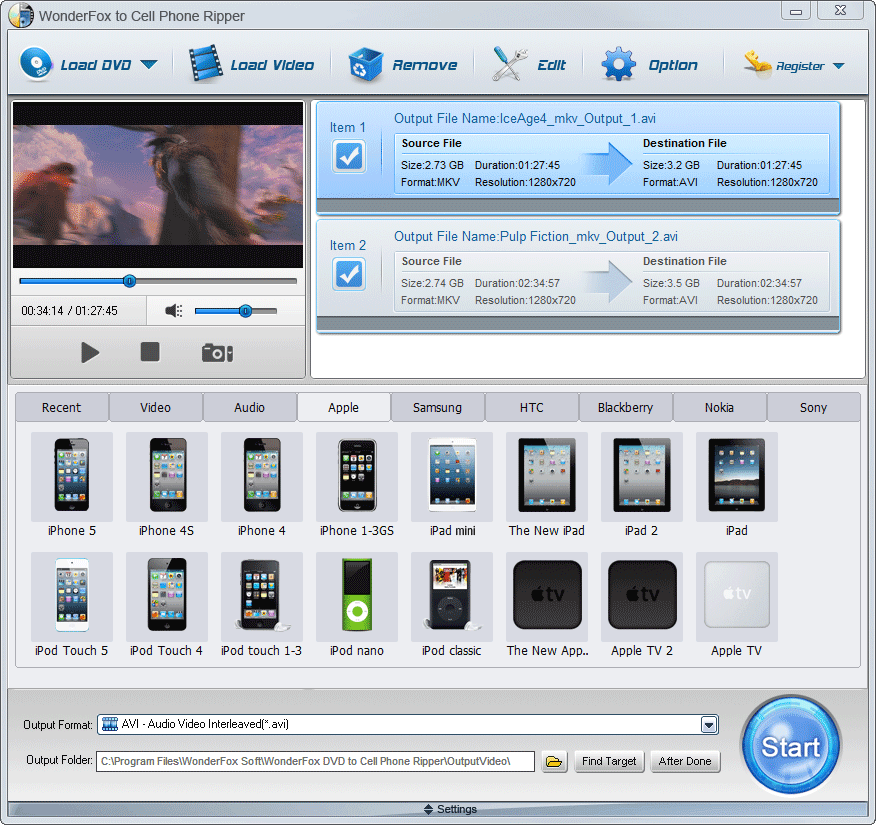Open the Nokia tab
The width and height of the screenshot is (876, 825).
719,407
